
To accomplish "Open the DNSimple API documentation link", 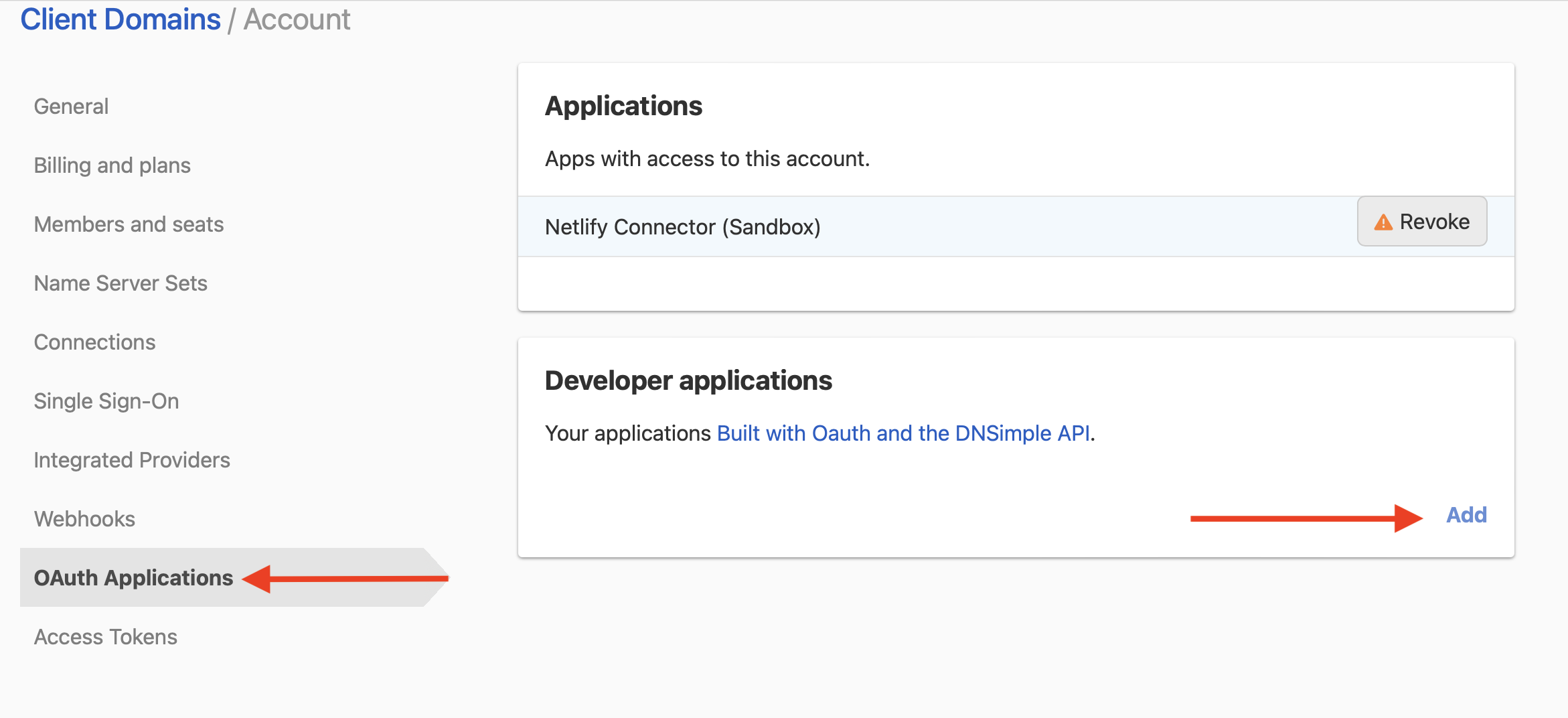I will [902, 433].
